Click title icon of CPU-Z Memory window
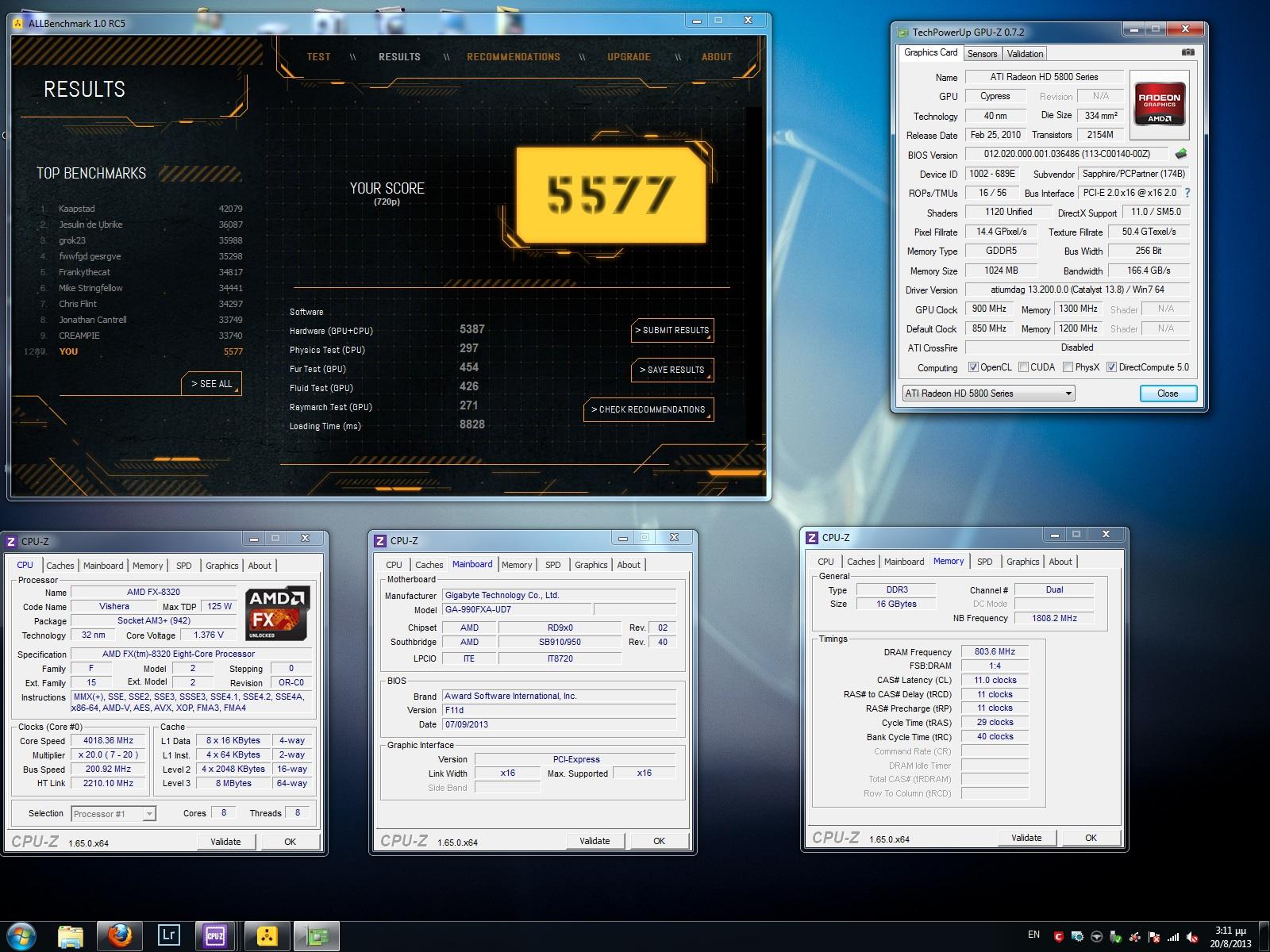The image size is (1270, 952). point(811,537)
